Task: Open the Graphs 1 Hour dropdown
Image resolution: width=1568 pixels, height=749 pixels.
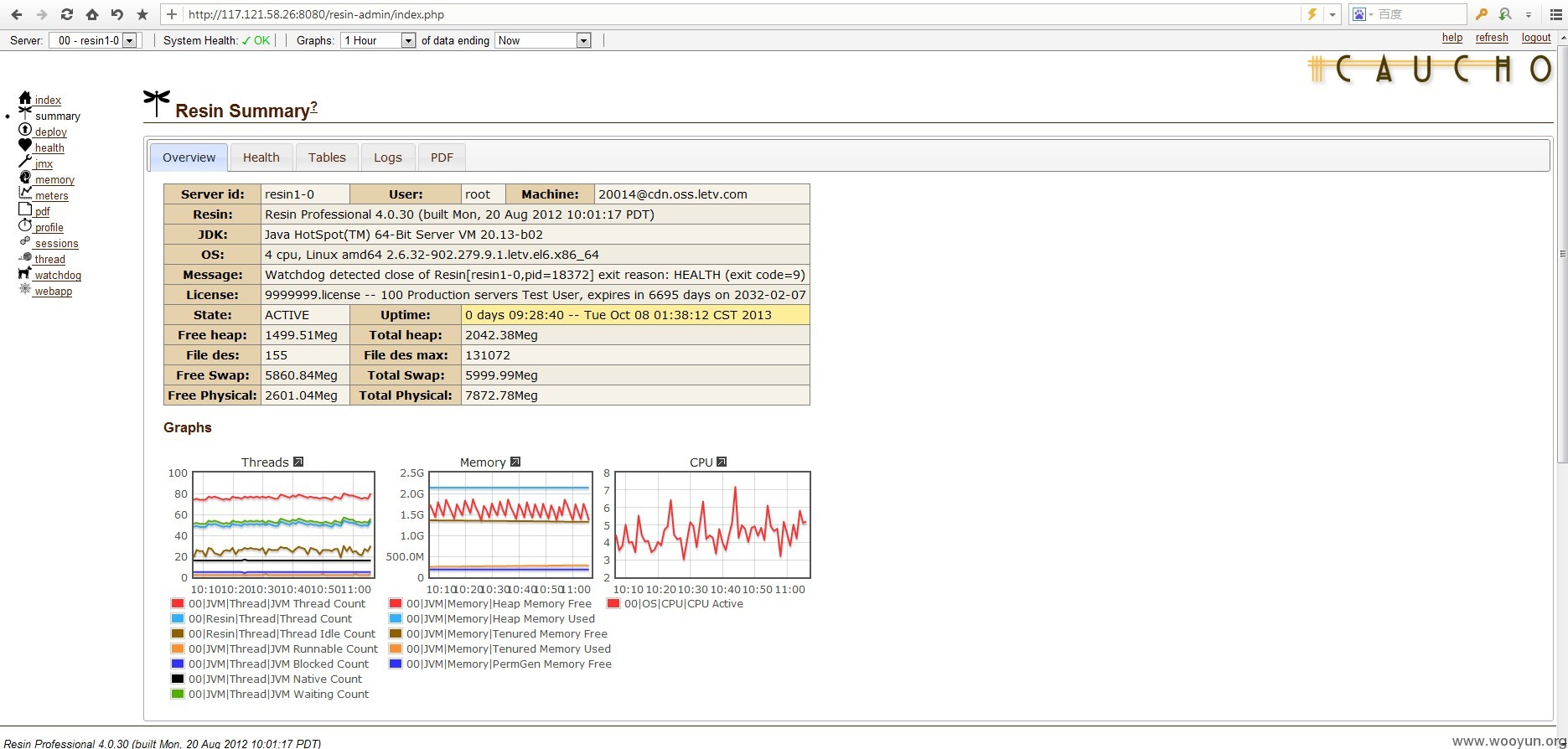Action: [378, 40]
